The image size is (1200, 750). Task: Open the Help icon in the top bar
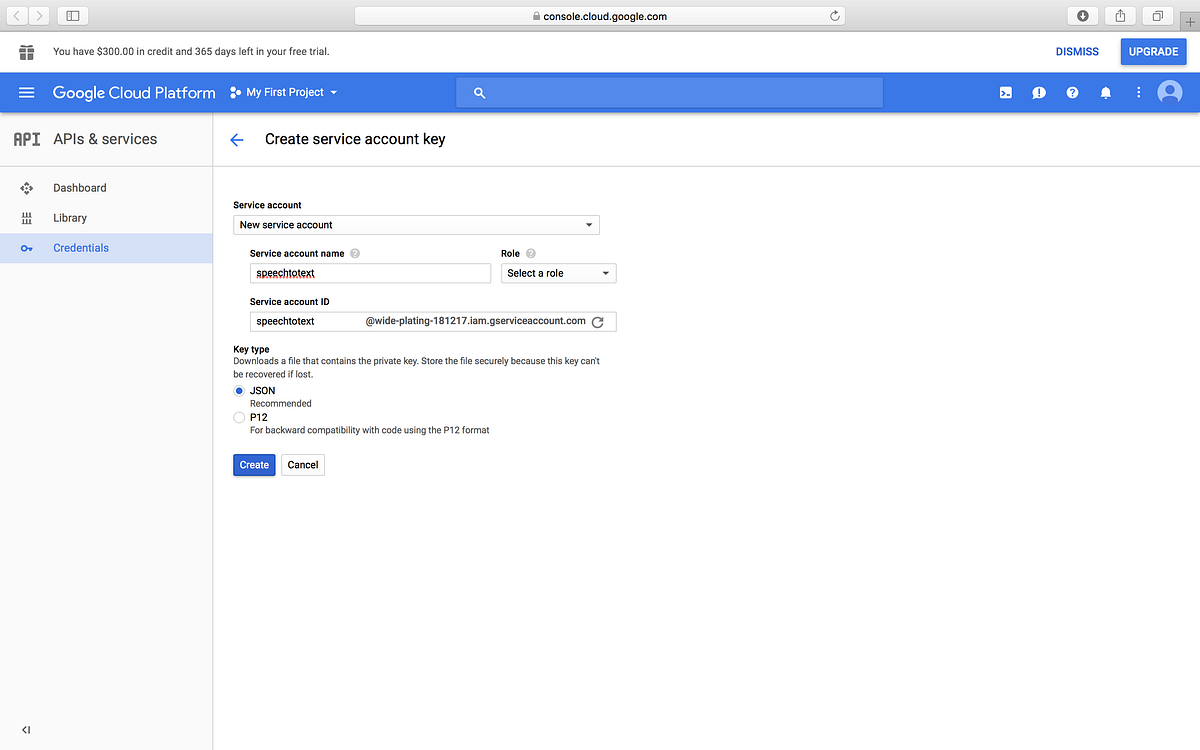click(x=1072, y=92)
